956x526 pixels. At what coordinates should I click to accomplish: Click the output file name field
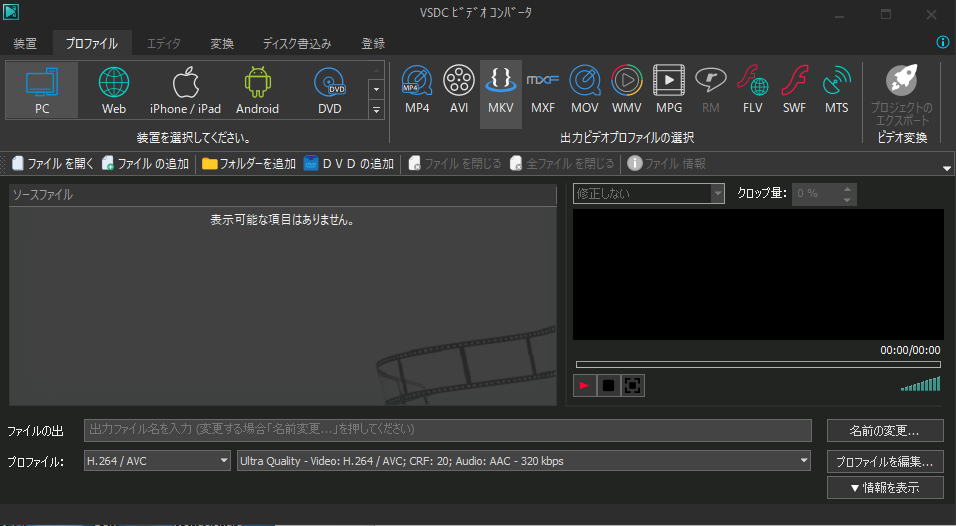pyautogui.click(x=448, y=430)
